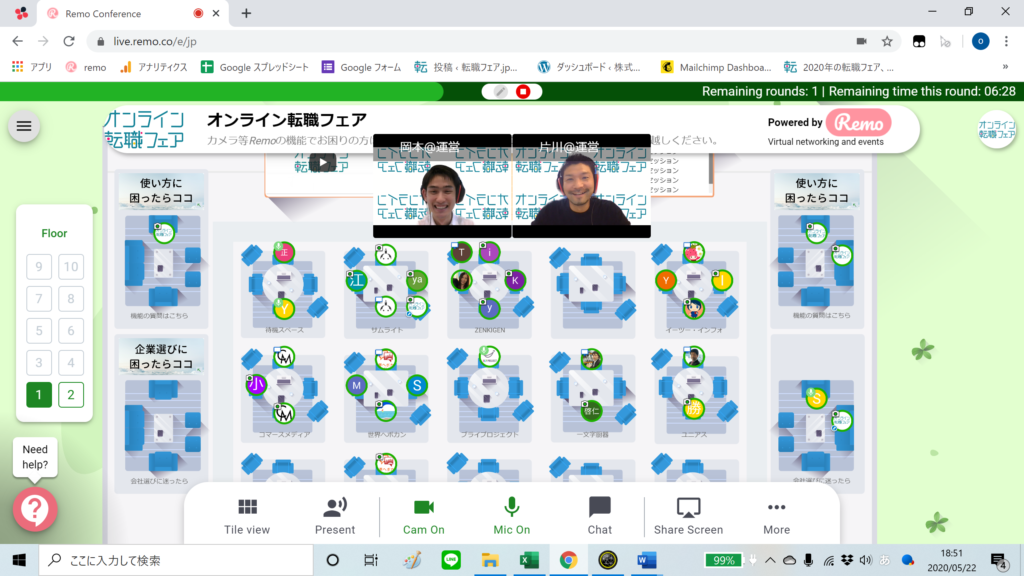Switch to floor 2
The width and height of the screenshot is (1024, 576).
click(x=71, y=394)
